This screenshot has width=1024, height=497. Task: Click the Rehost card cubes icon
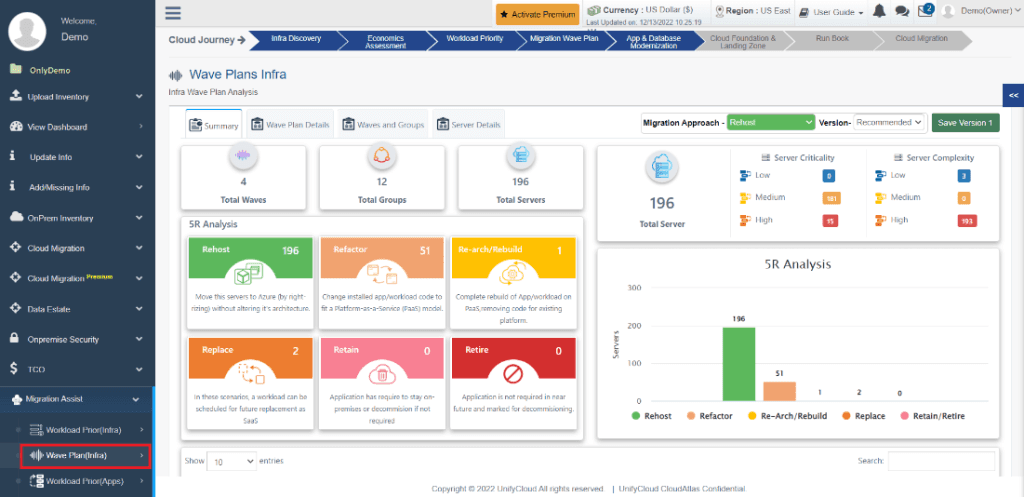pyautogui.click(x=248, y=272)
